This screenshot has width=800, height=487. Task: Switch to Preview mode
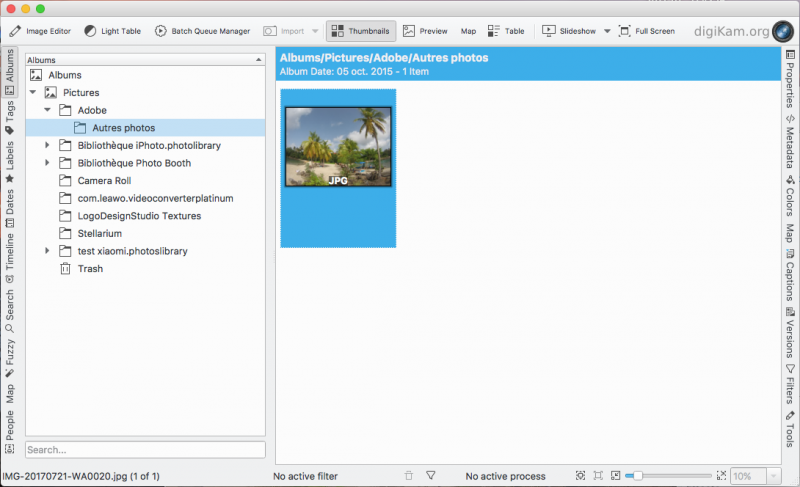tap(425, 31)
